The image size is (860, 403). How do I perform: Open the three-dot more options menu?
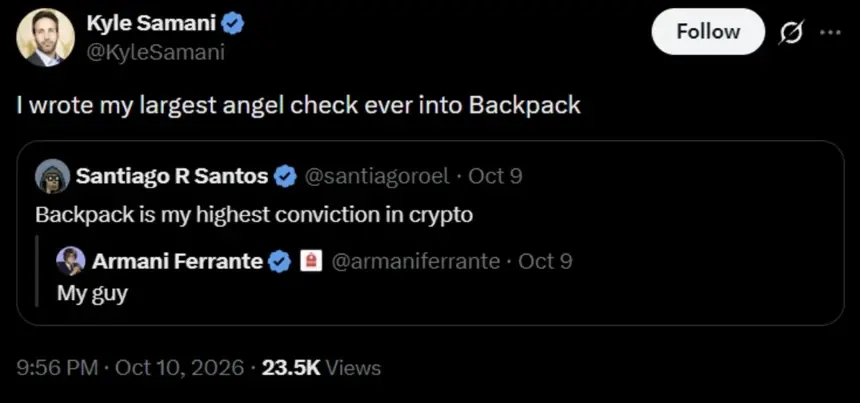(x=830, y=32)
